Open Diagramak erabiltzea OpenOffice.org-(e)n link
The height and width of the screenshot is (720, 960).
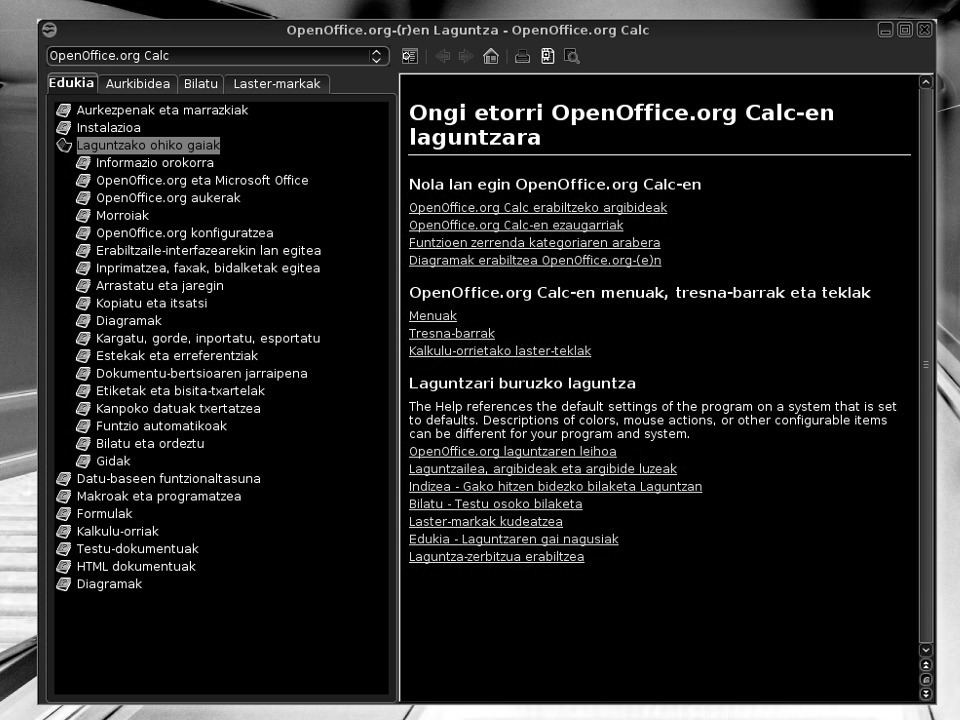(535, 260)
